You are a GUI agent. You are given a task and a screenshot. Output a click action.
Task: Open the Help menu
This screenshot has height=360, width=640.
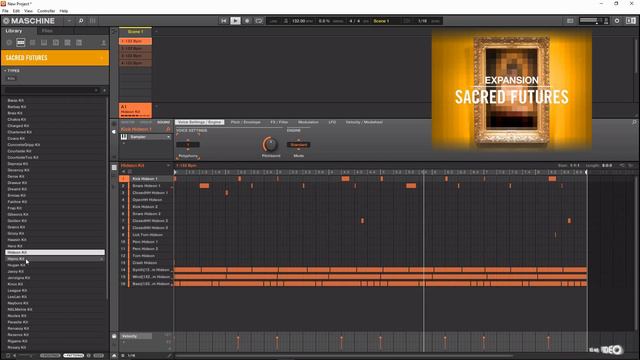click(64, 11)
